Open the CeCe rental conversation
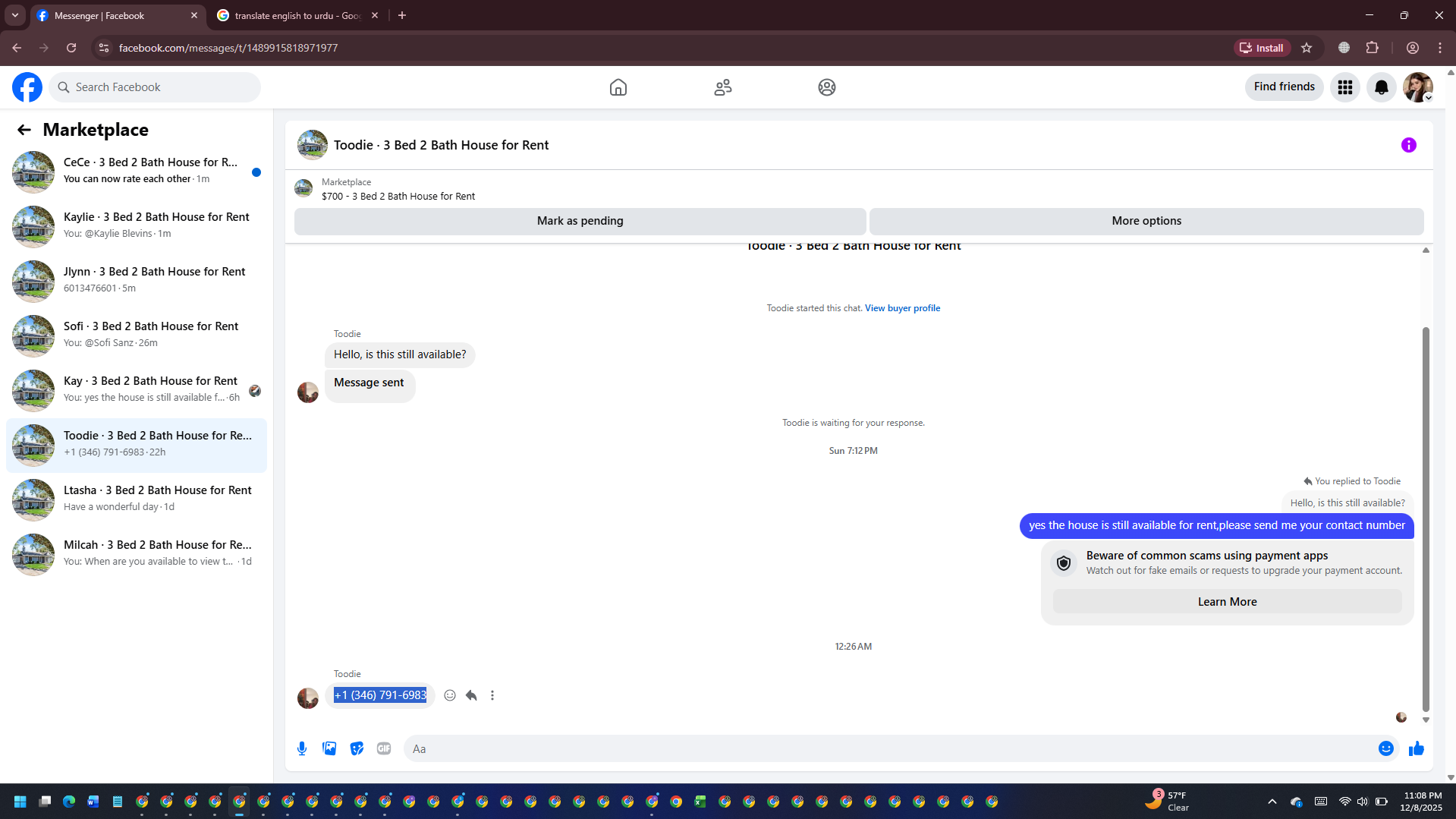The image size is (1456, 819). [x=137, y=172]
